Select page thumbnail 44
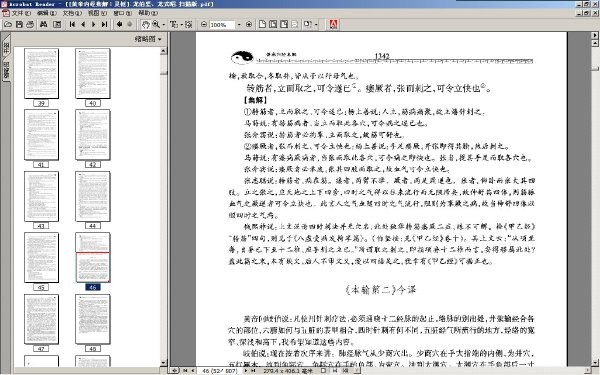Image resolution: width=600 pixels, height=375 pixels. pyautogui.click(x=93, y=196)
